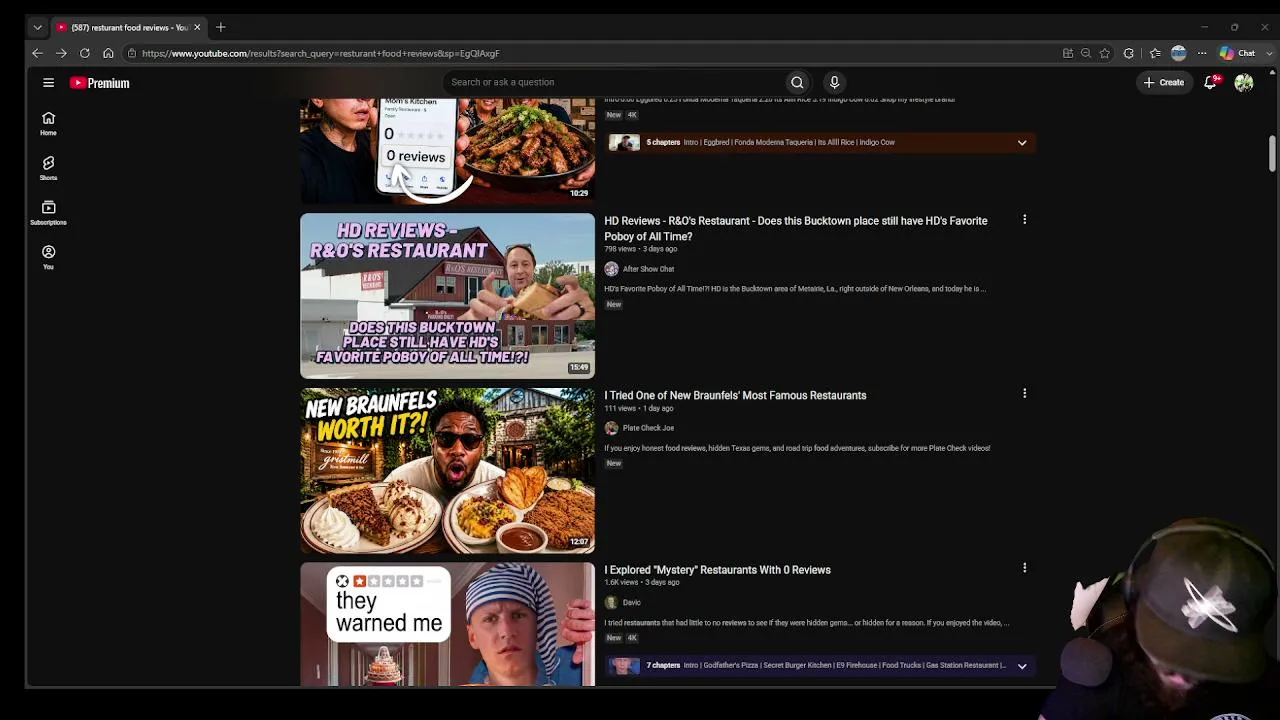Open the browser profile avatar
The width and height of the screenshot is (1280, 720).
click(x=1179, y=53)
